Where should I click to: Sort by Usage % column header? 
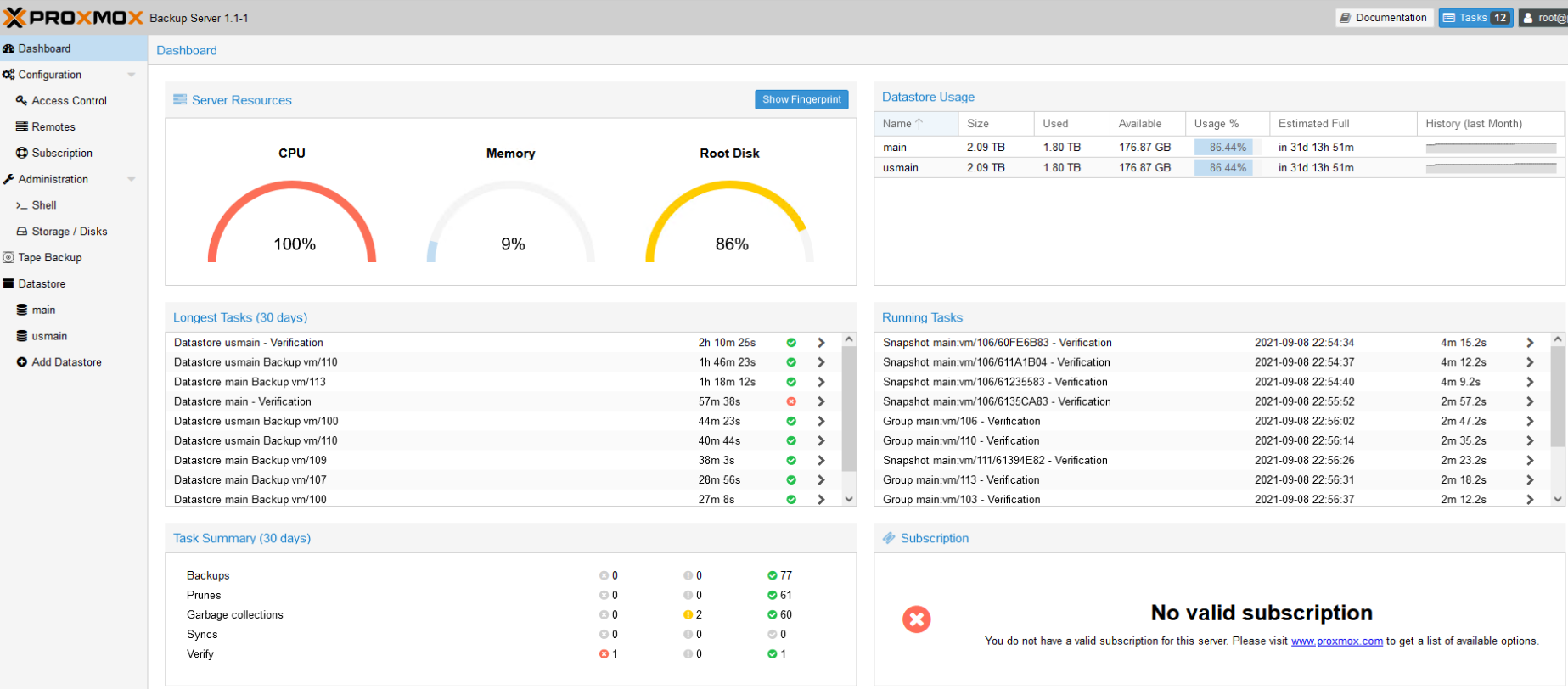[1227, 124]
